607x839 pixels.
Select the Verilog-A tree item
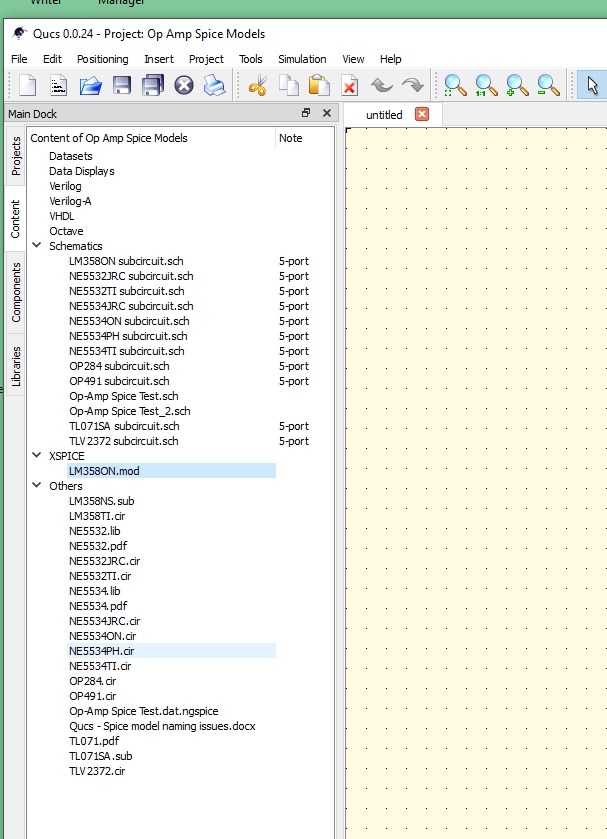70,201
